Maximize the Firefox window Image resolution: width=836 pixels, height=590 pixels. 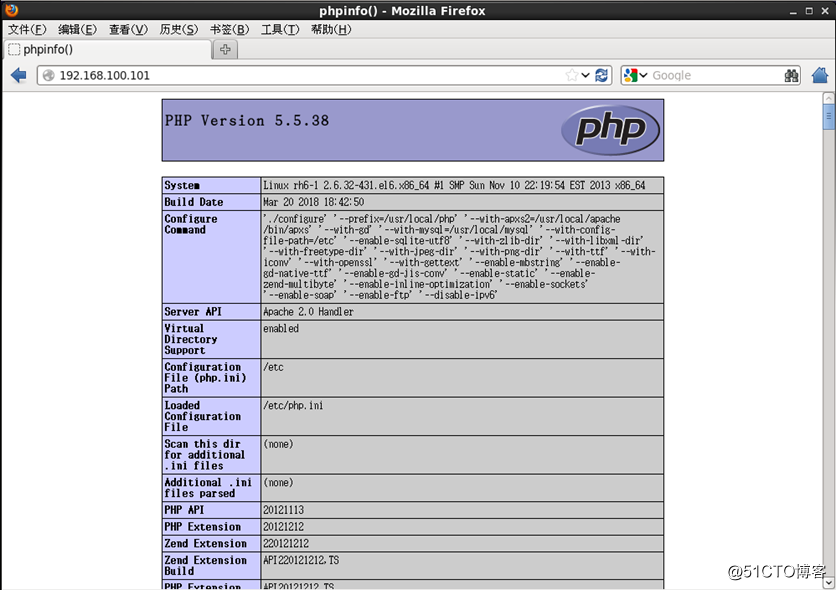point(809,11)
